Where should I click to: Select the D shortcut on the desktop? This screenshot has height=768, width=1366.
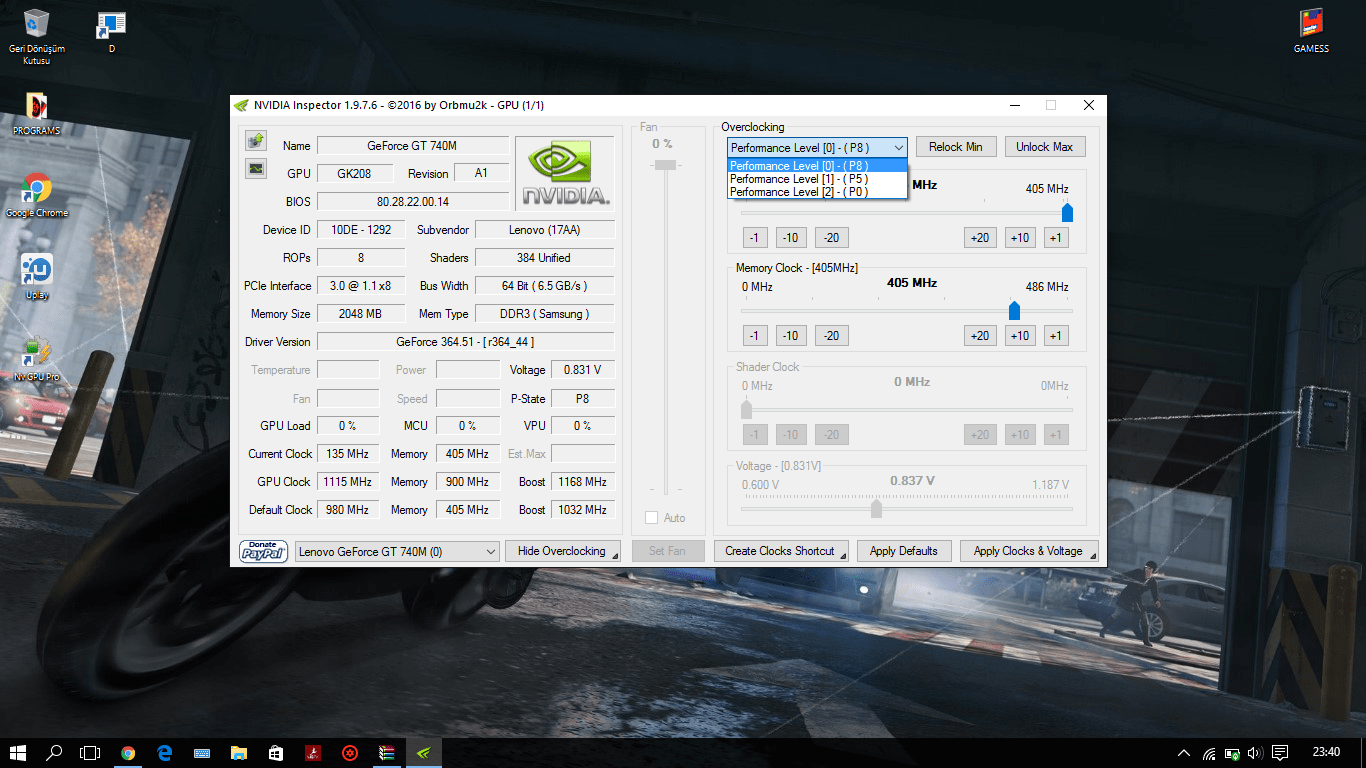click(x=111, y=31)
